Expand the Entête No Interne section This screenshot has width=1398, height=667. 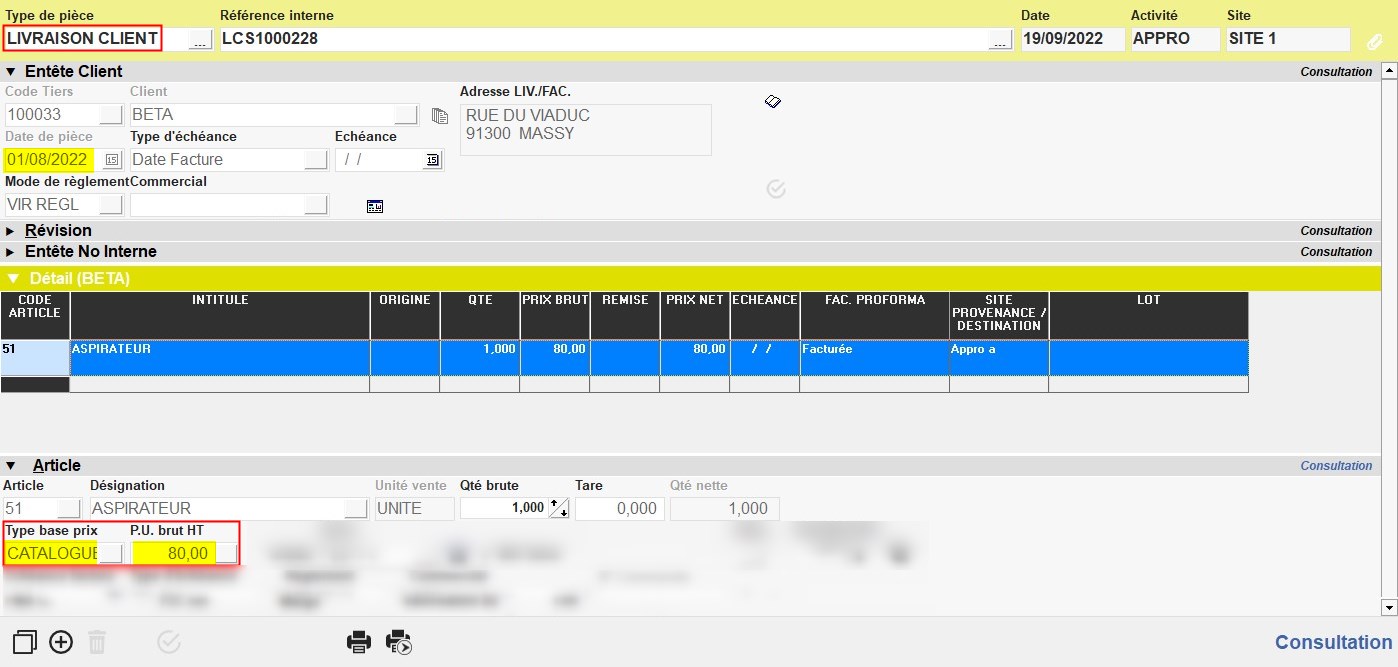pos(11,252)
